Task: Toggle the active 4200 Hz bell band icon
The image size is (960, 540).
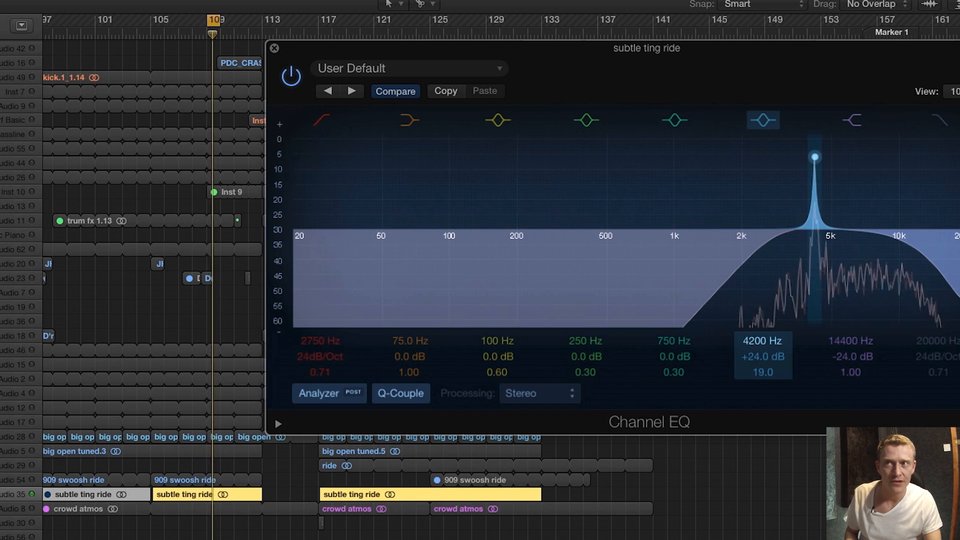Action: (763, 120)
